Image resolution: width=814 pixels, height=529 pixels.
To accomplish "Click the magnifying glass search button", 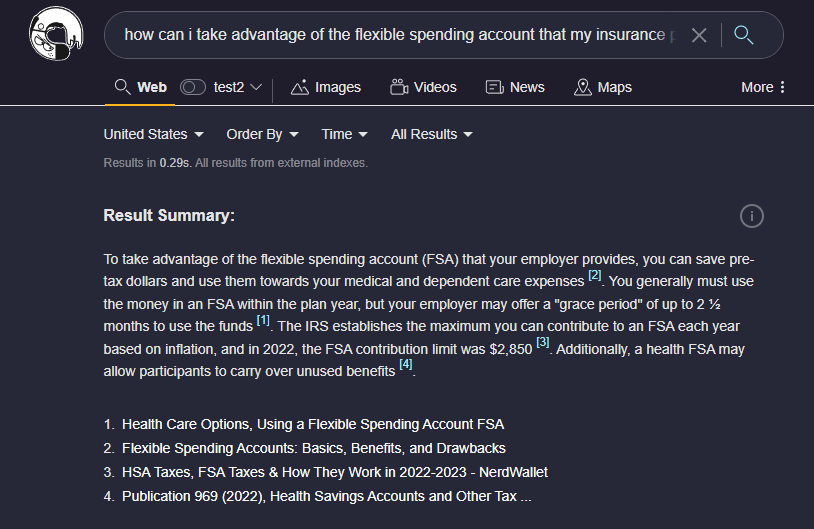I will (x=743, y=35).
